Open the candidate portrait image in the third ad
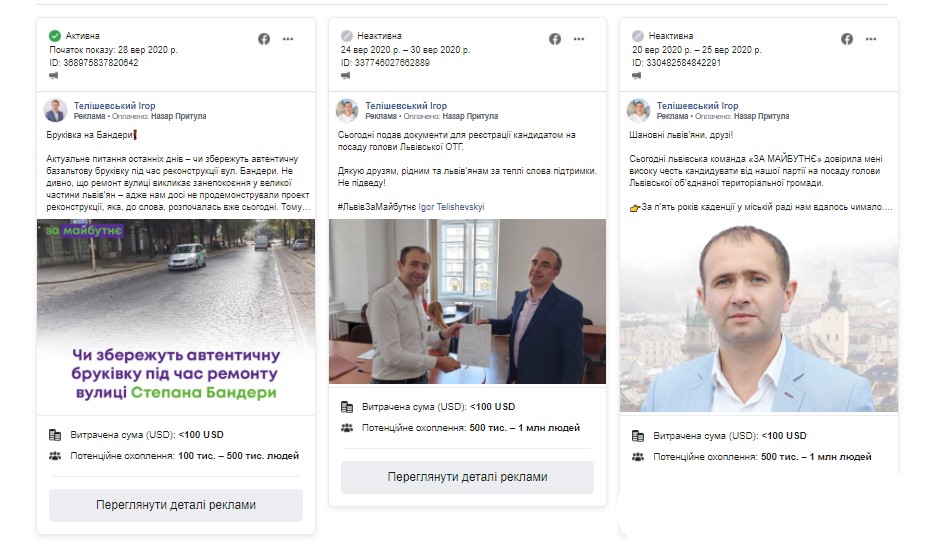928x541 pixels. [759, 315]
